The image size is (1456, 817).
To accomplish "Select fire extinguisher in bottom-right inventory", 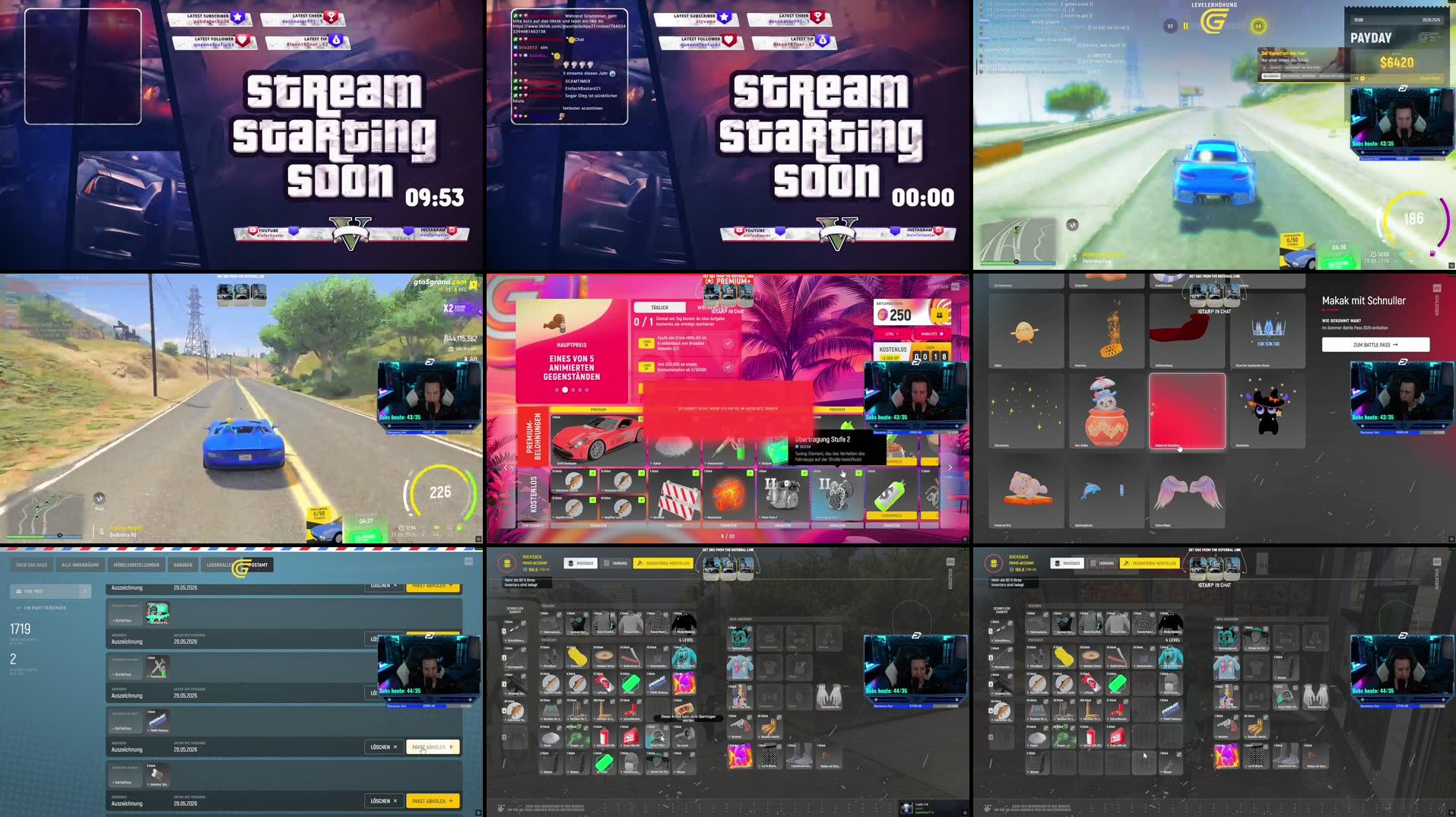I will [1090, 736].
